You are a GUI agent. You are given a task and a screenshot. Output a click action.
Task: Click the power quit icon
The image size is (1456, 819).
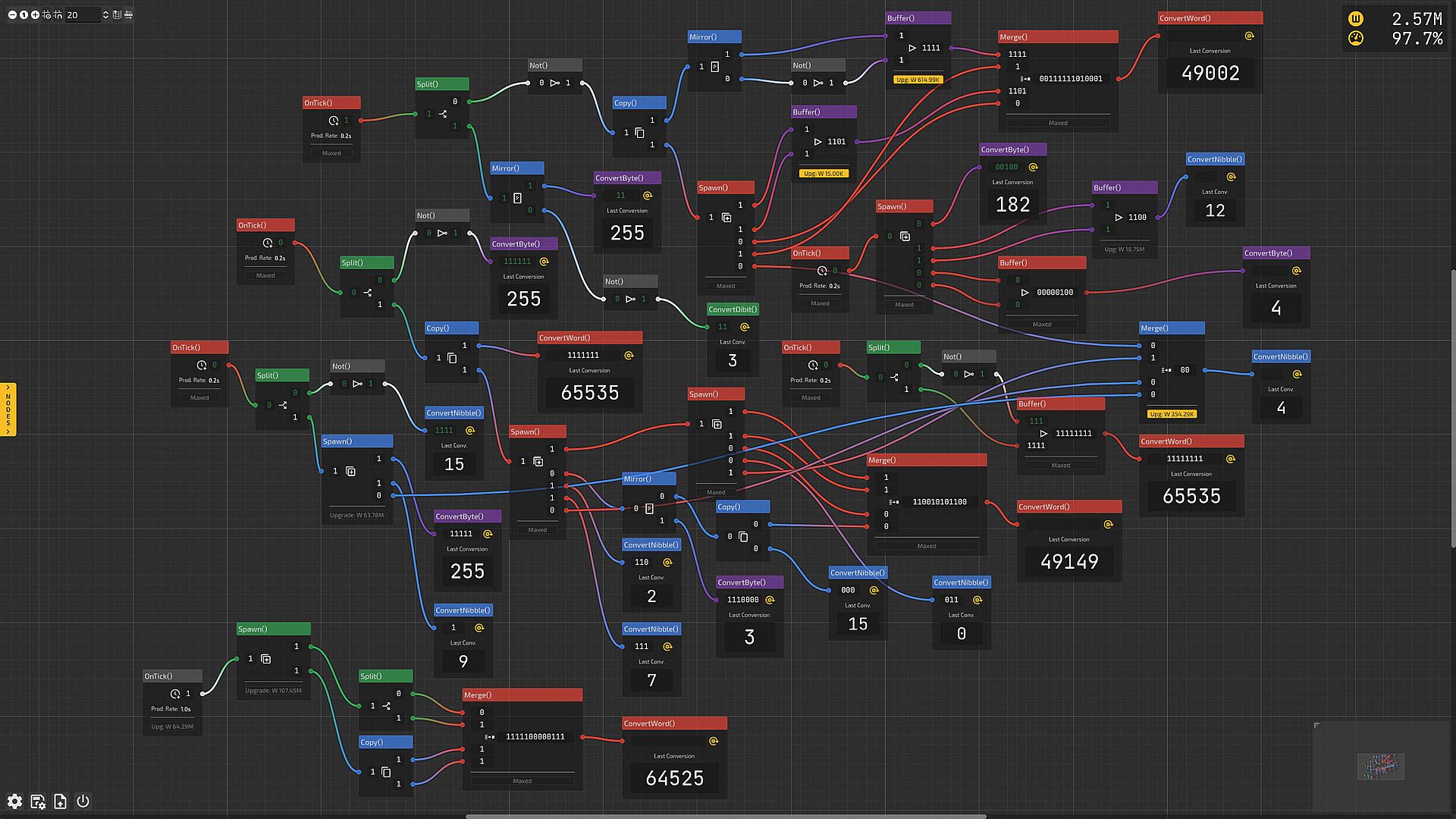point(83,802)
